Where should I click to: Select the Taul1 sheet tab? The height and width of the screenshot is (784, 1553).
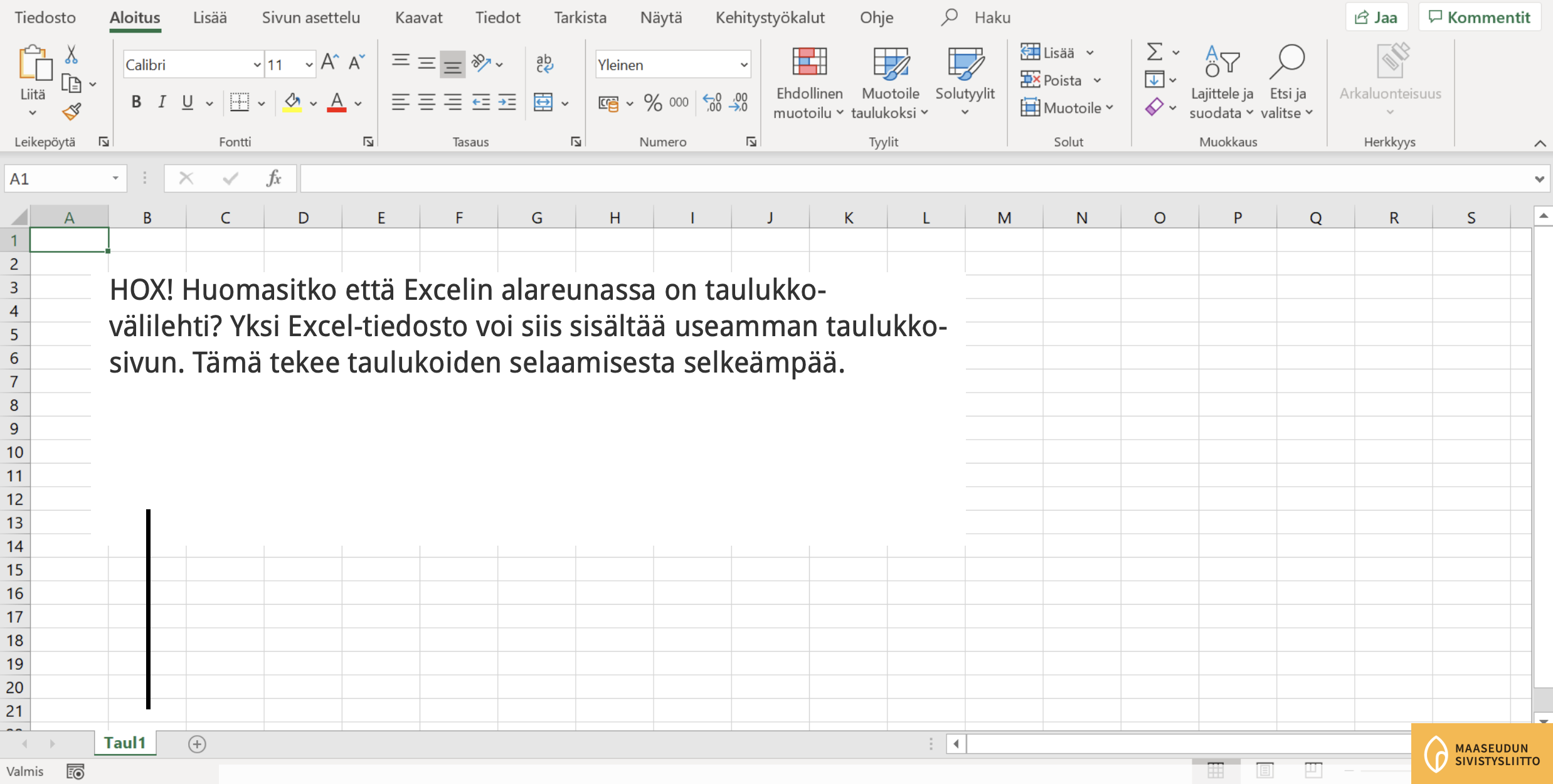[x=125, y=743]
